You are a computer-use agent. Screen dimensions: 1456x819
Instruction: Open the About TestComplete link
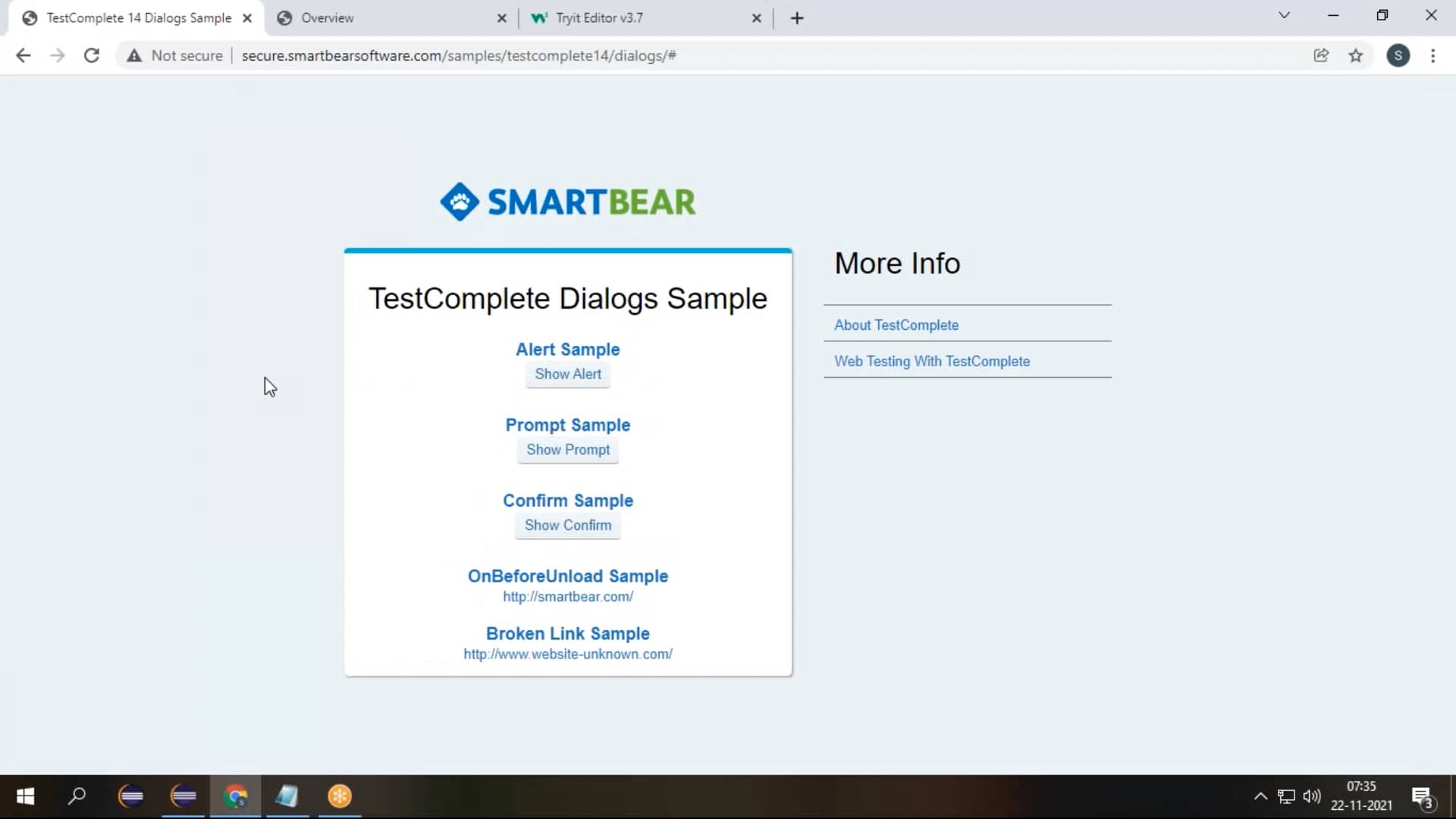pyautogui.click(x=896, y=325)
